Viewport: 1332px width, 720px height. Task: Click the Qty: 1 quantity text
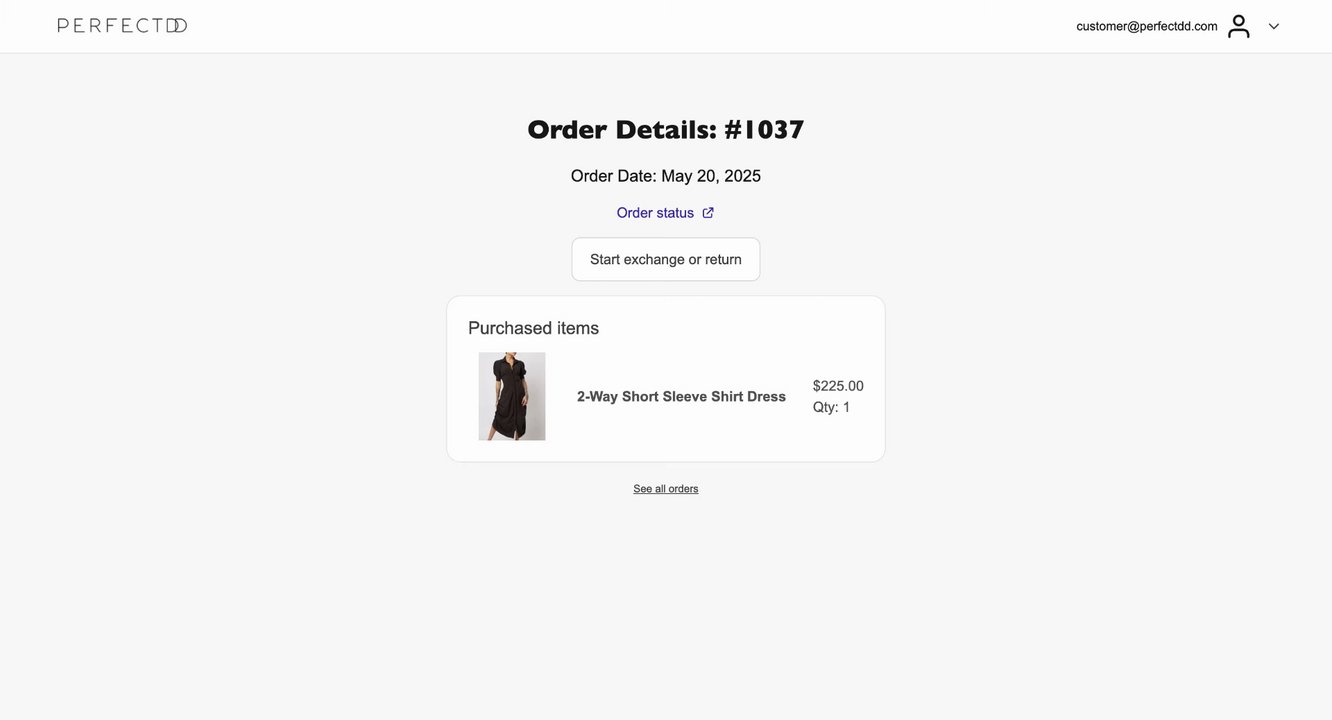(x=832, y=407)
